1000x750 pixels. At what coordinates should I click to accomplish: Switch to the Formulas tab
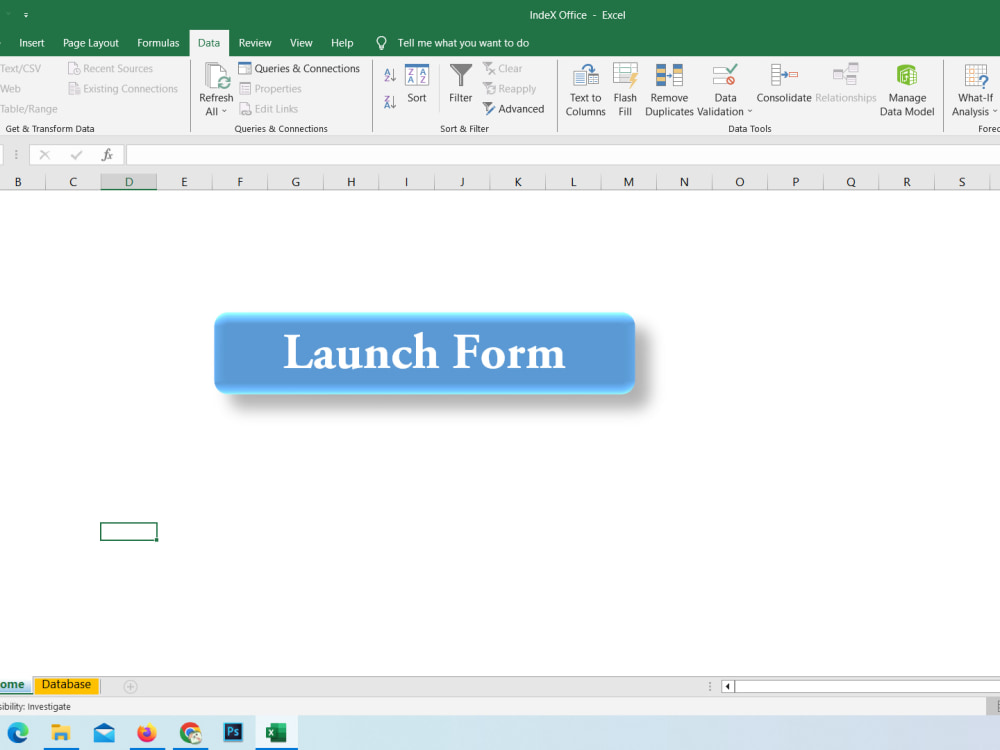158,43
